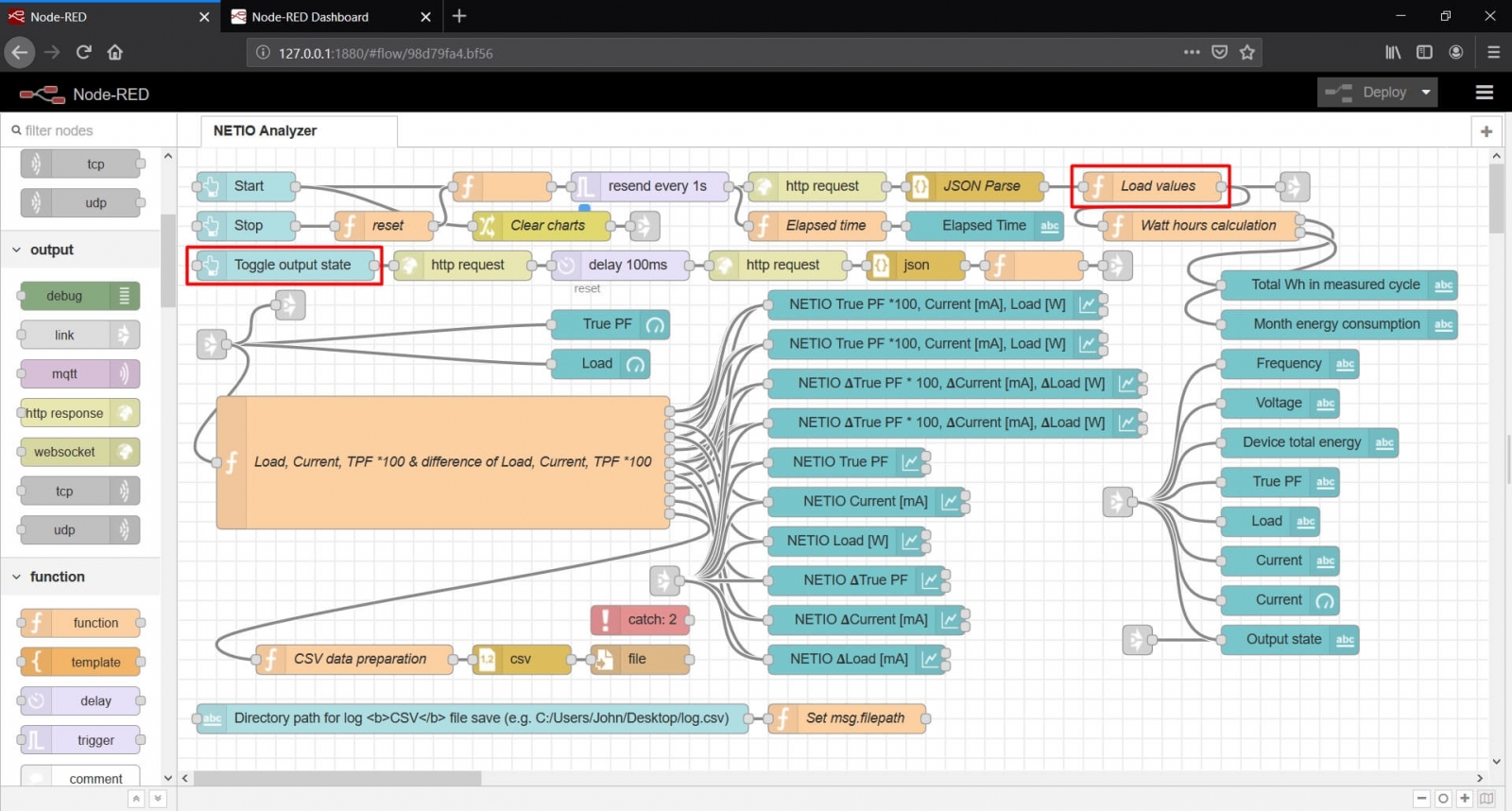Switch to the NETIO Analyzer flow tab
Viewport: 1512px width, 811px height.
[299, 130]
